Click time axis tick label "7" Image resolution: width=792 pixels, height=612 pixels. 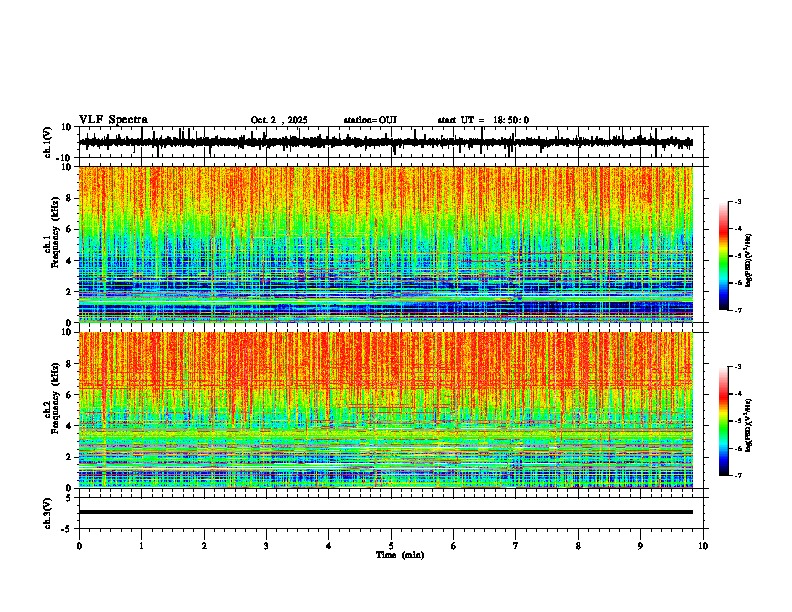[x=516, y=546]
